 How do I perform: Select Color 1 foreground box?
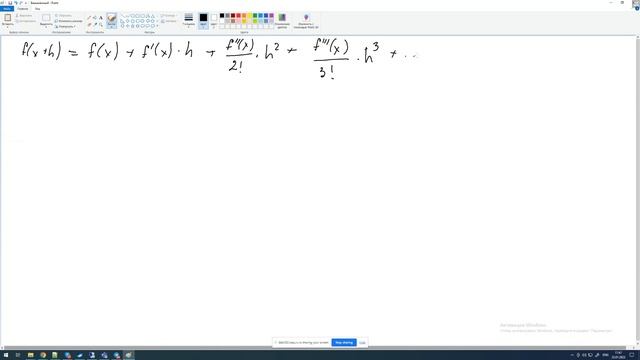(203, 20)
